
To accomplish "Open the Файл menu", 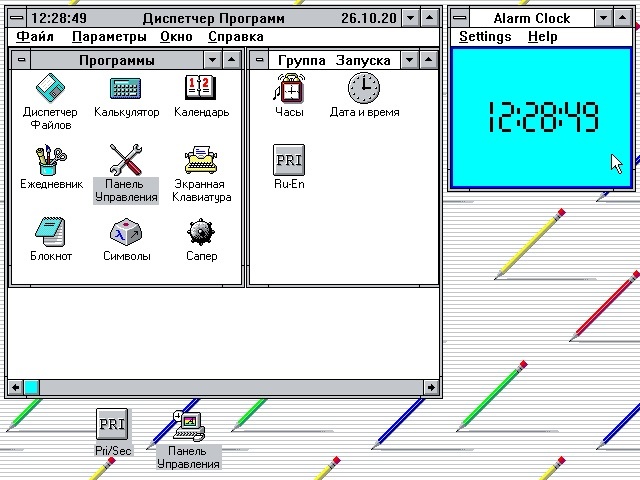I will [x=35, y=37].
